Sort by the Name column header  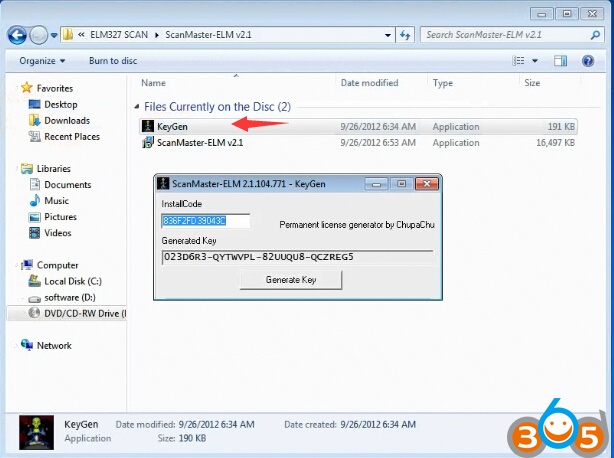(154, 83)
